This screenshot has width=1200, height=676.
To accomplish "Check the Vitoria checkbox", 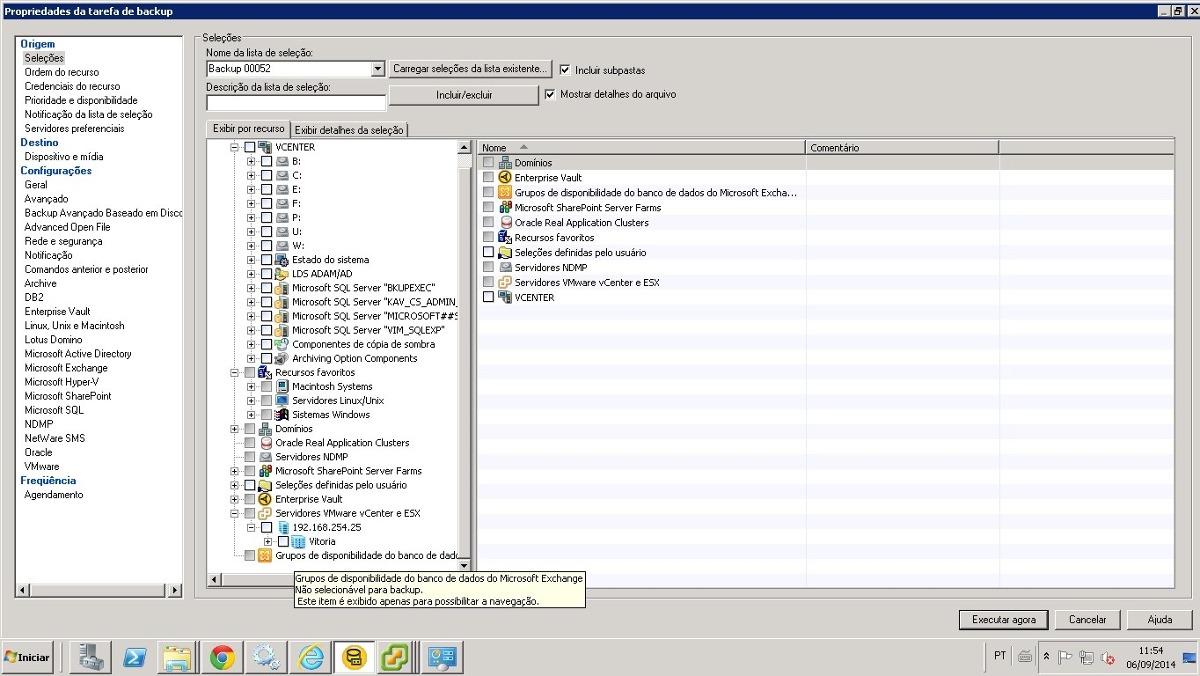I will pos(283,541).
